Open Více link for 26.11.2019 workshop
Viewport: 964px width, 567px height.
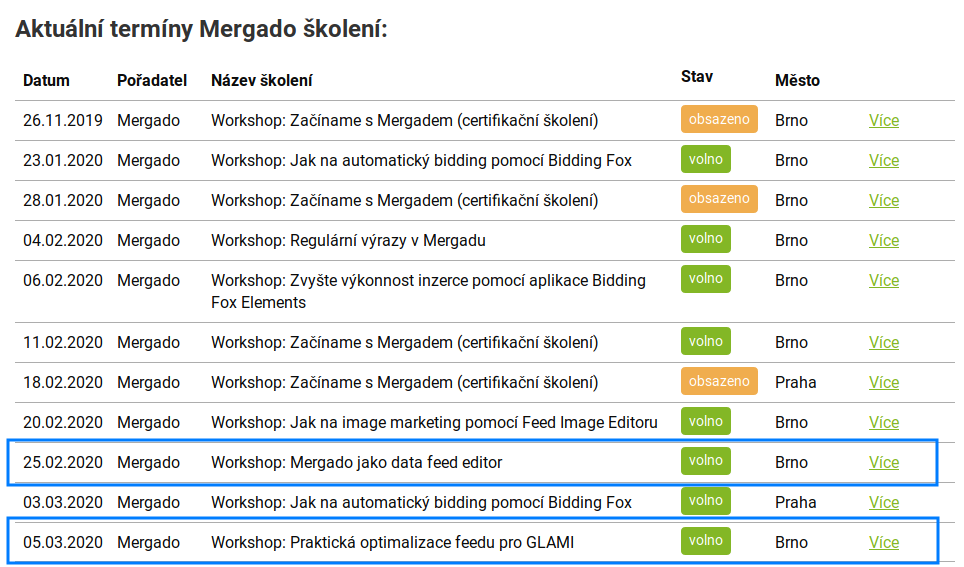tap(883, 121)
